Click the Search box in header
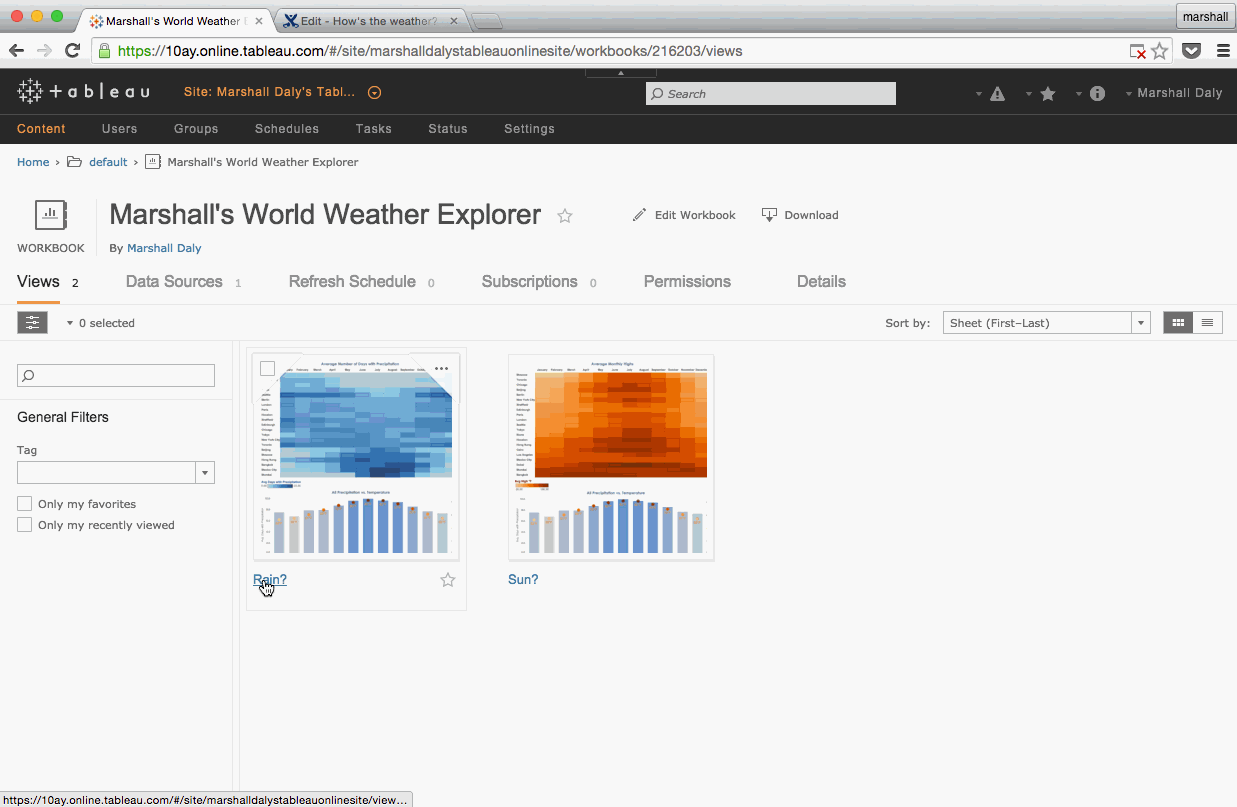 tap(771, 93)
